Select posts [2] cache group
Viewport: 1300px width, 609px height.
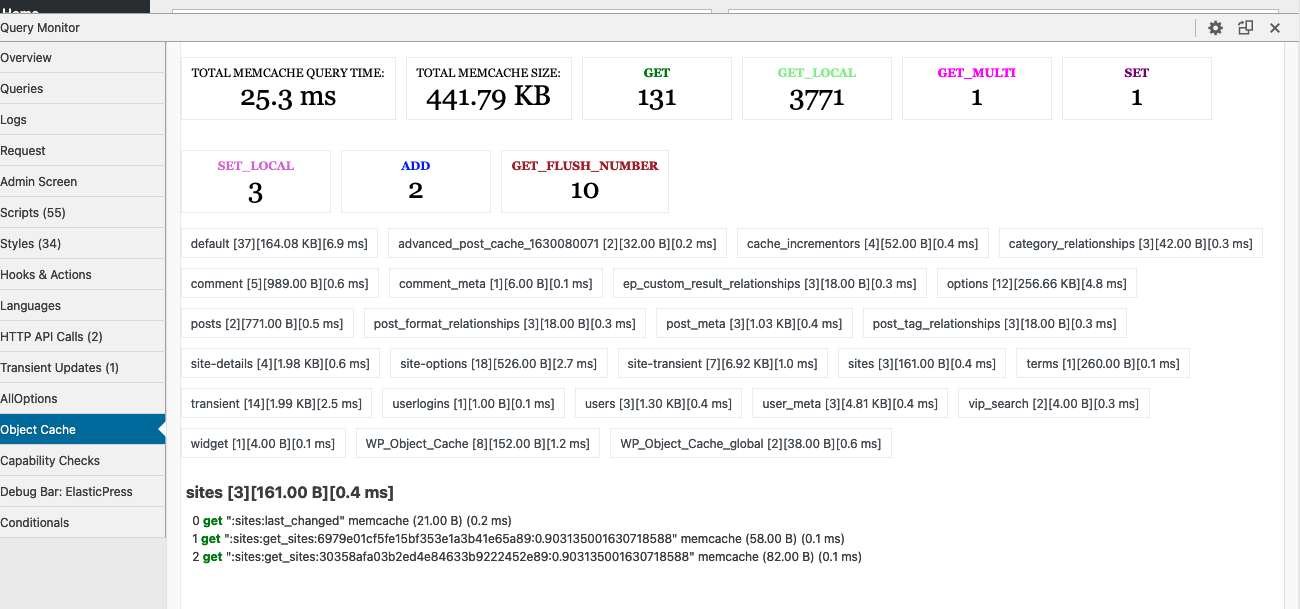pos(267,323)
